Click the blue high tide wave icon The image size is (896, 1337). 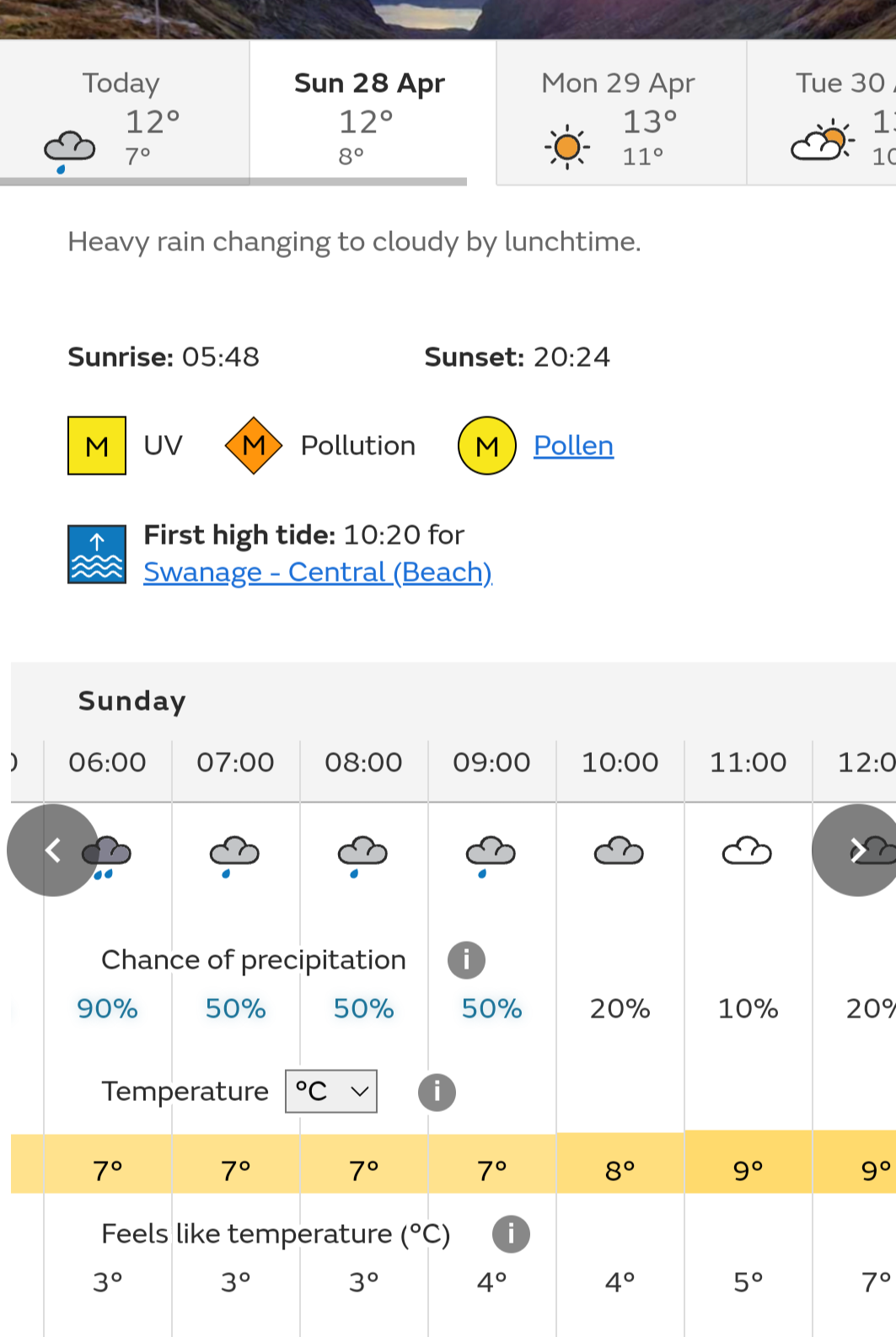pos(97,555)
